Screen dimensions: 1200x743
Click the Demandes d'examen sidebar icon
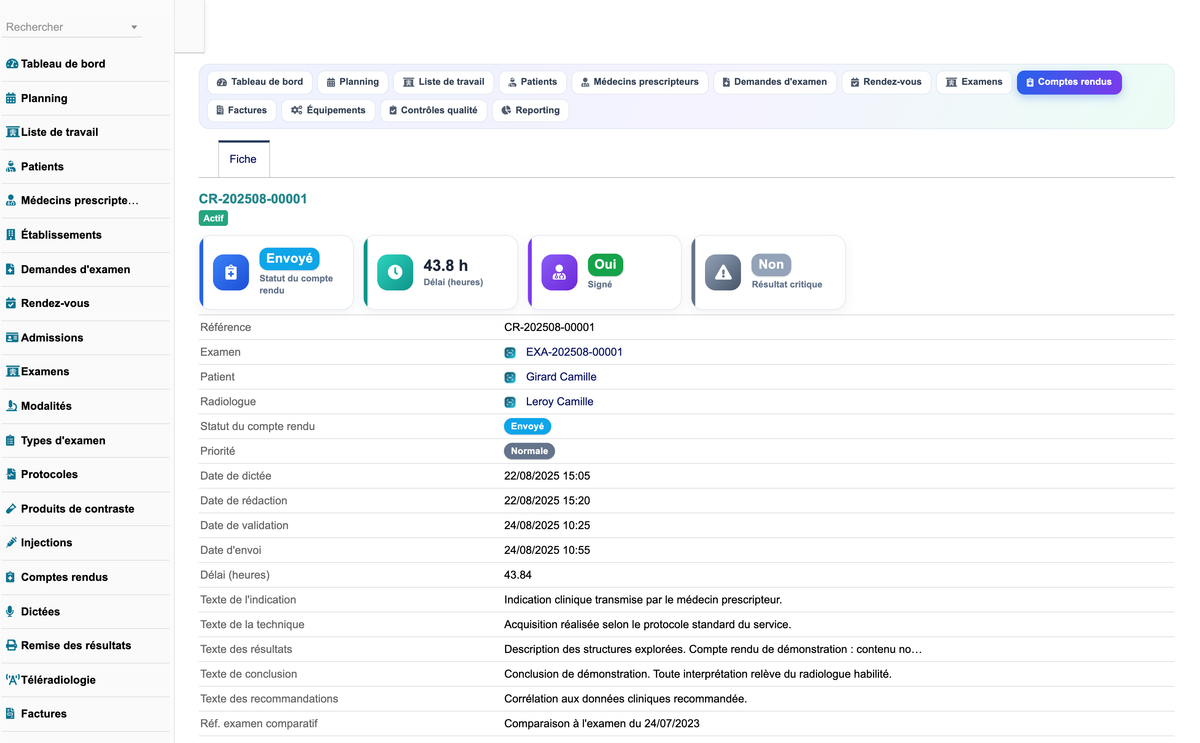coord(11,269)
